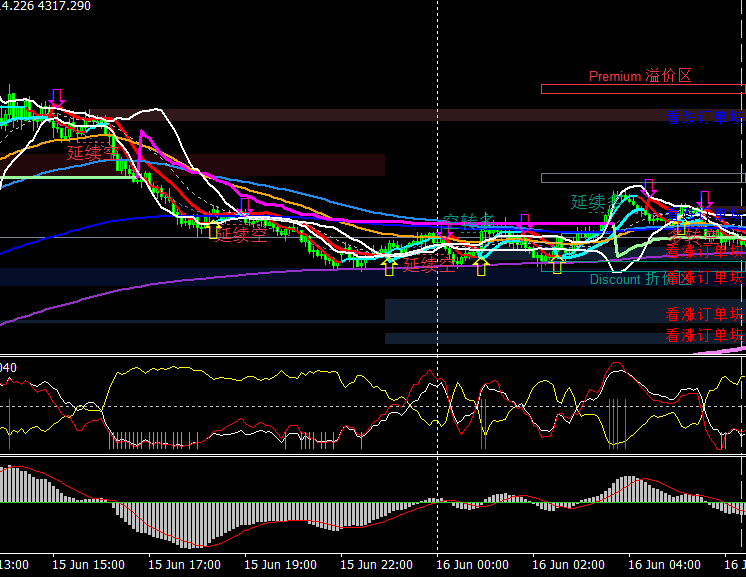Click 16 Jun 04:00 on time axis

point(664,565)
